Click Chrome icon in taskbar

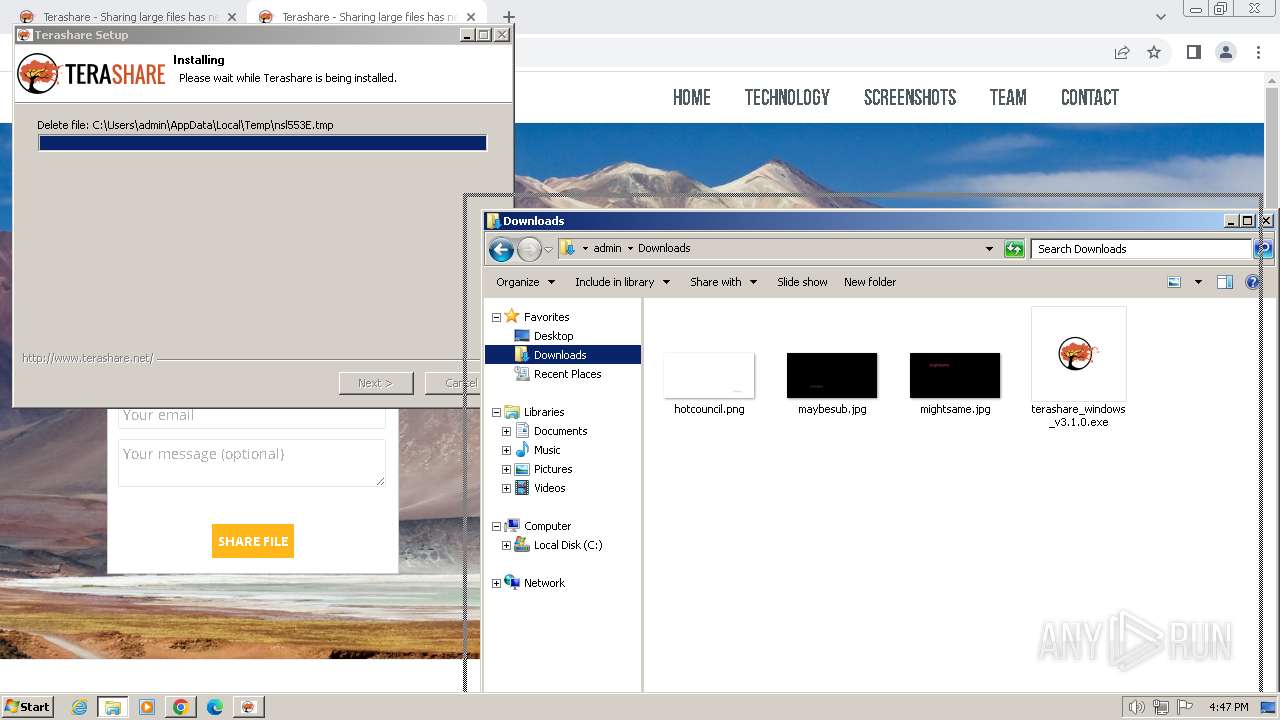point(180,707)
